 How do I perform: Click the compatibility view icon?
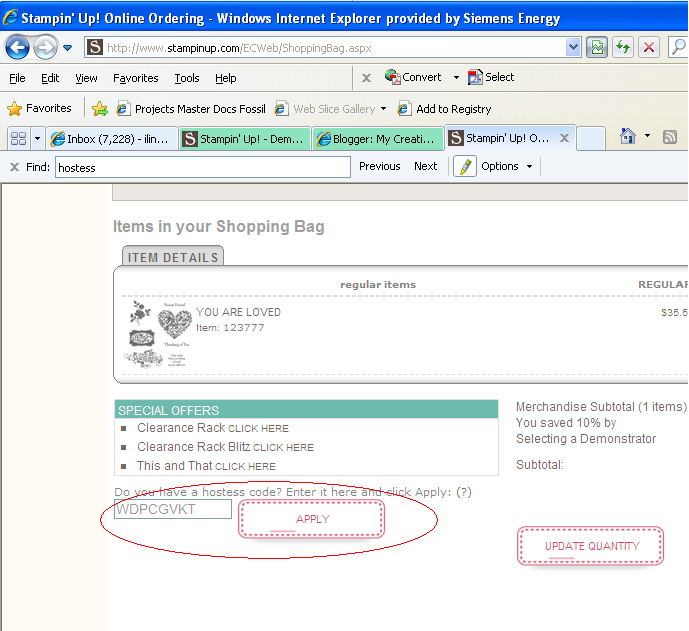[597, 47]
